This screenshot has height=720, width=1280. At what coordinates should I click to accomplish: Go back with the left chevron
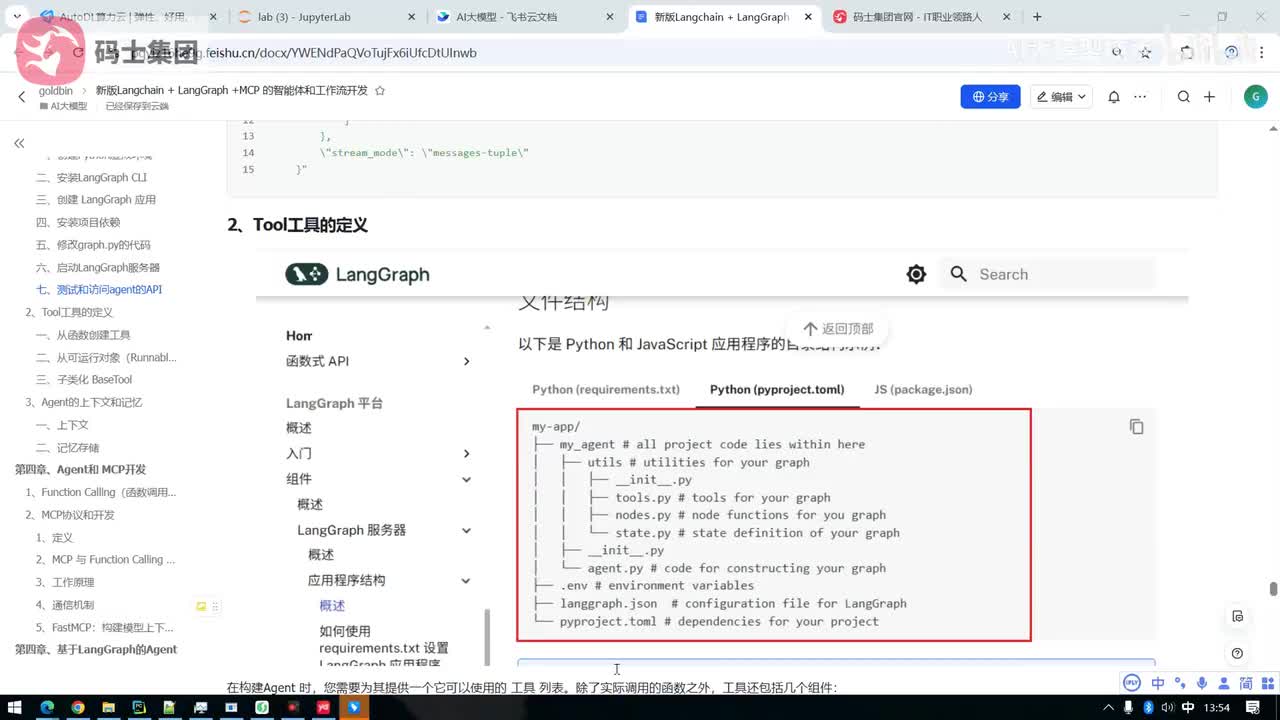tap(22, 97)
